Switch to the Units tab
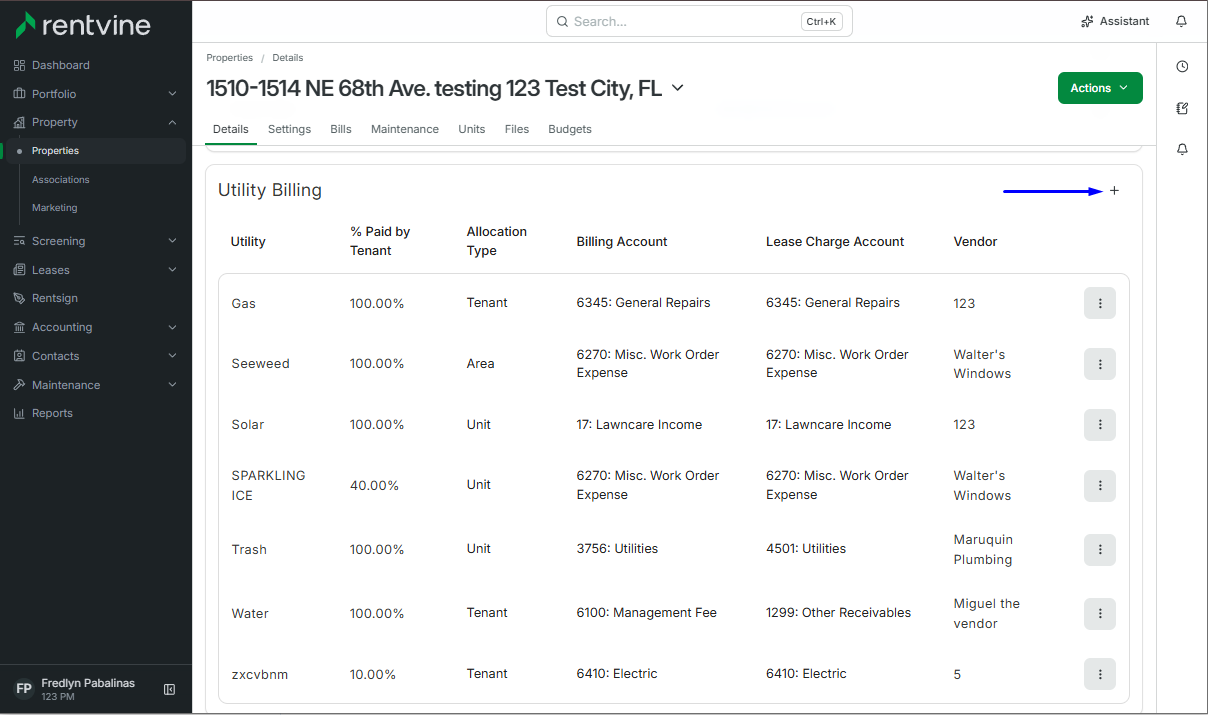This screenshot has width=1208, height=715. [x=472, y=129]
